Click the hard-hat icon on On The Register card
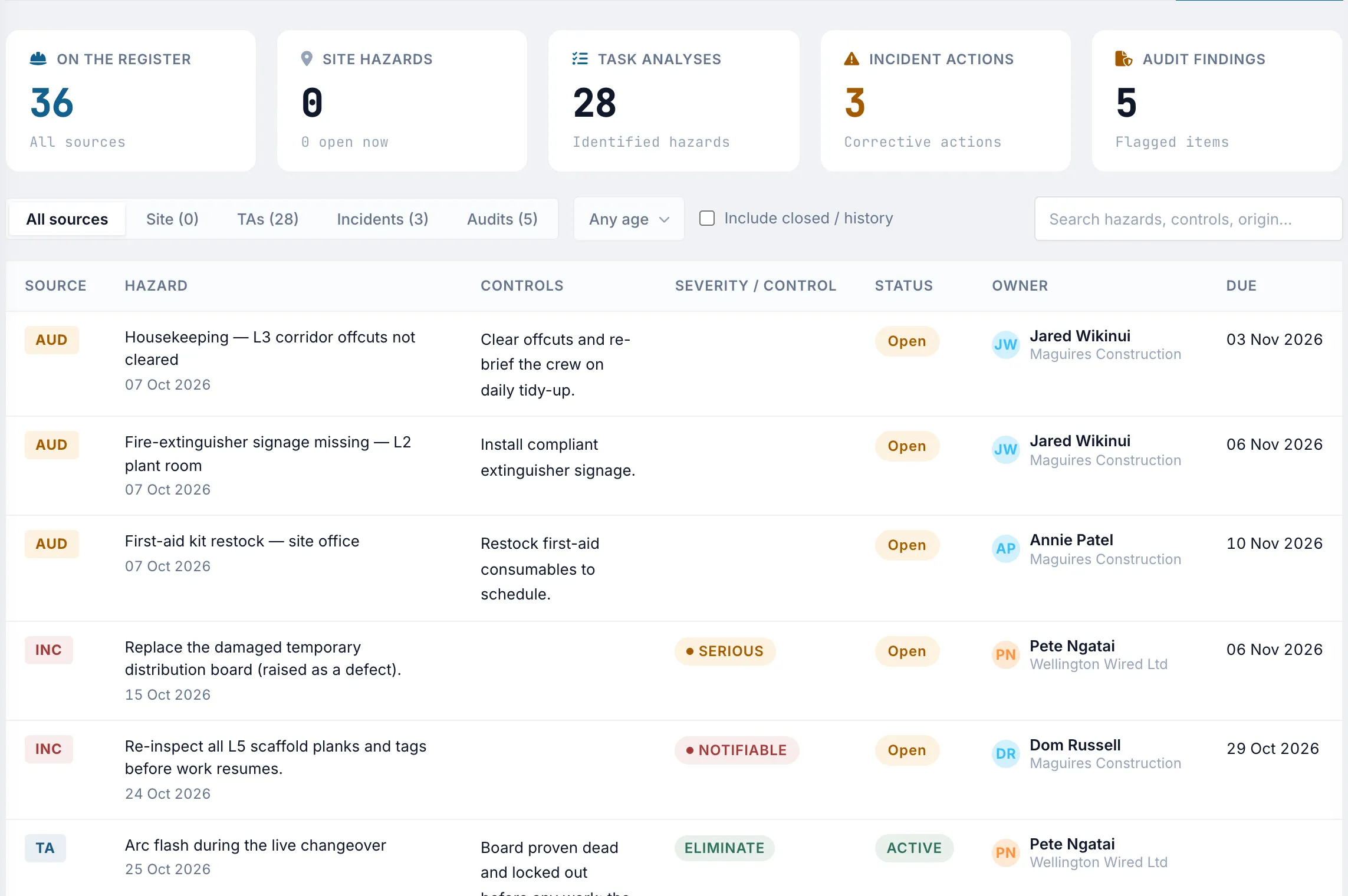 click(38, 59)
